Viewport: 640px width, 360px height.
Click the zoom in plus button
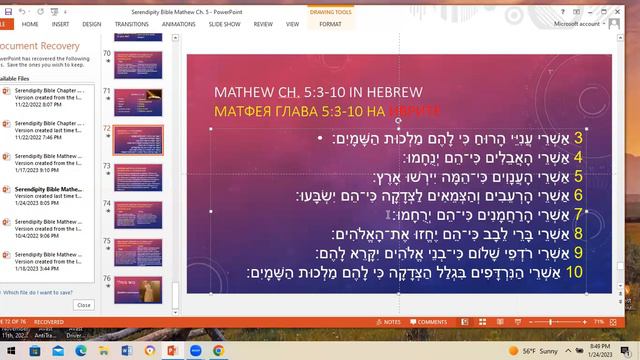pyautogui.click(x=584, y=322)
